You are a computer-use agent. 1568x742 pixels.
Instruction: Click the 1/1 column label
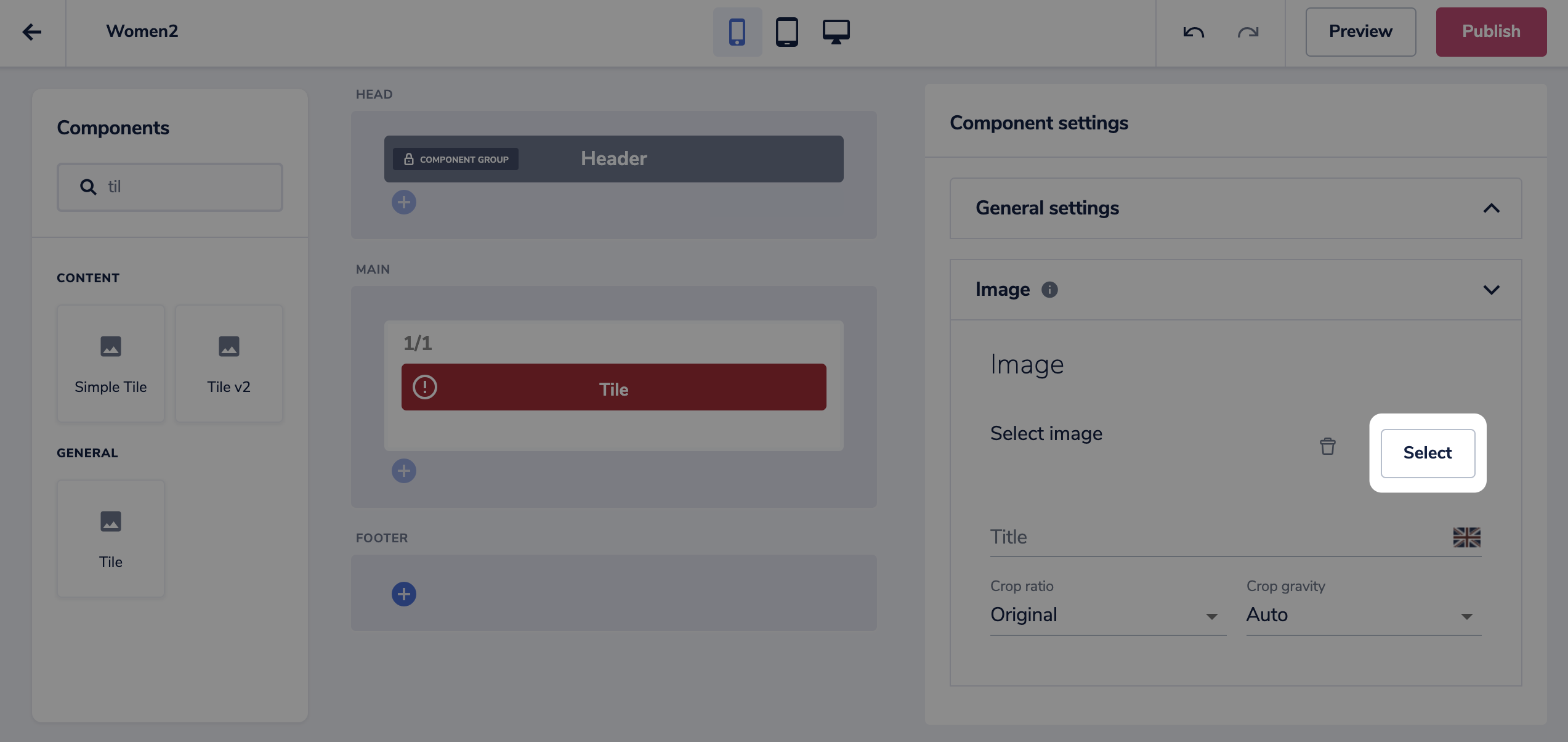pos(418,343)
